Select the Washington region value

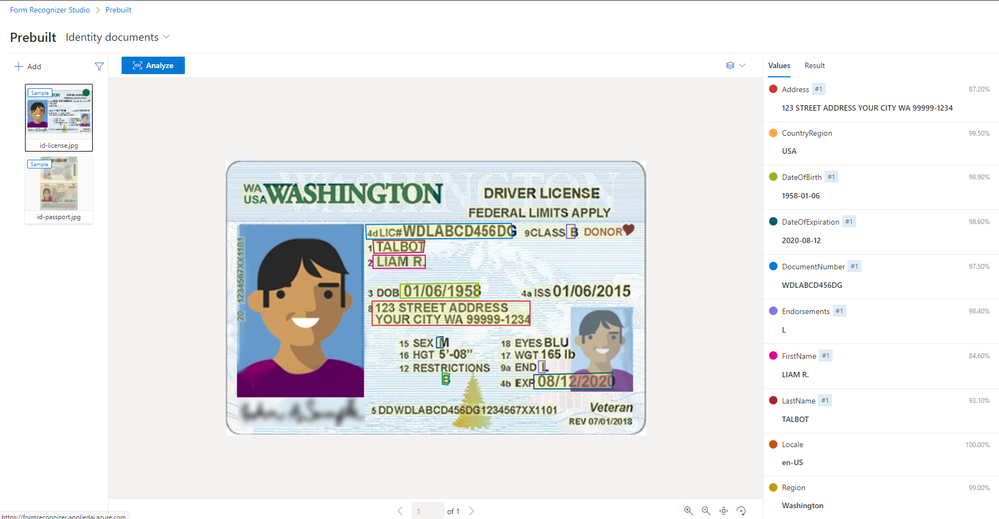[802, 506]
